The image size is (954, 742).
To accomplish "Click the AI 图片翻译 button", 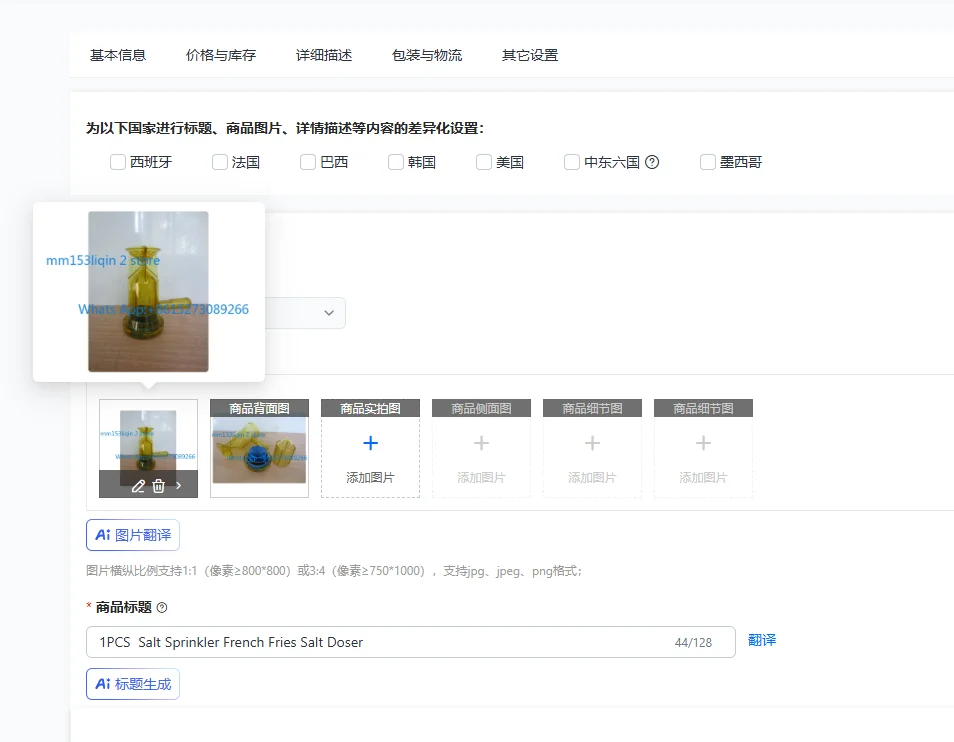I will (133, 535).
